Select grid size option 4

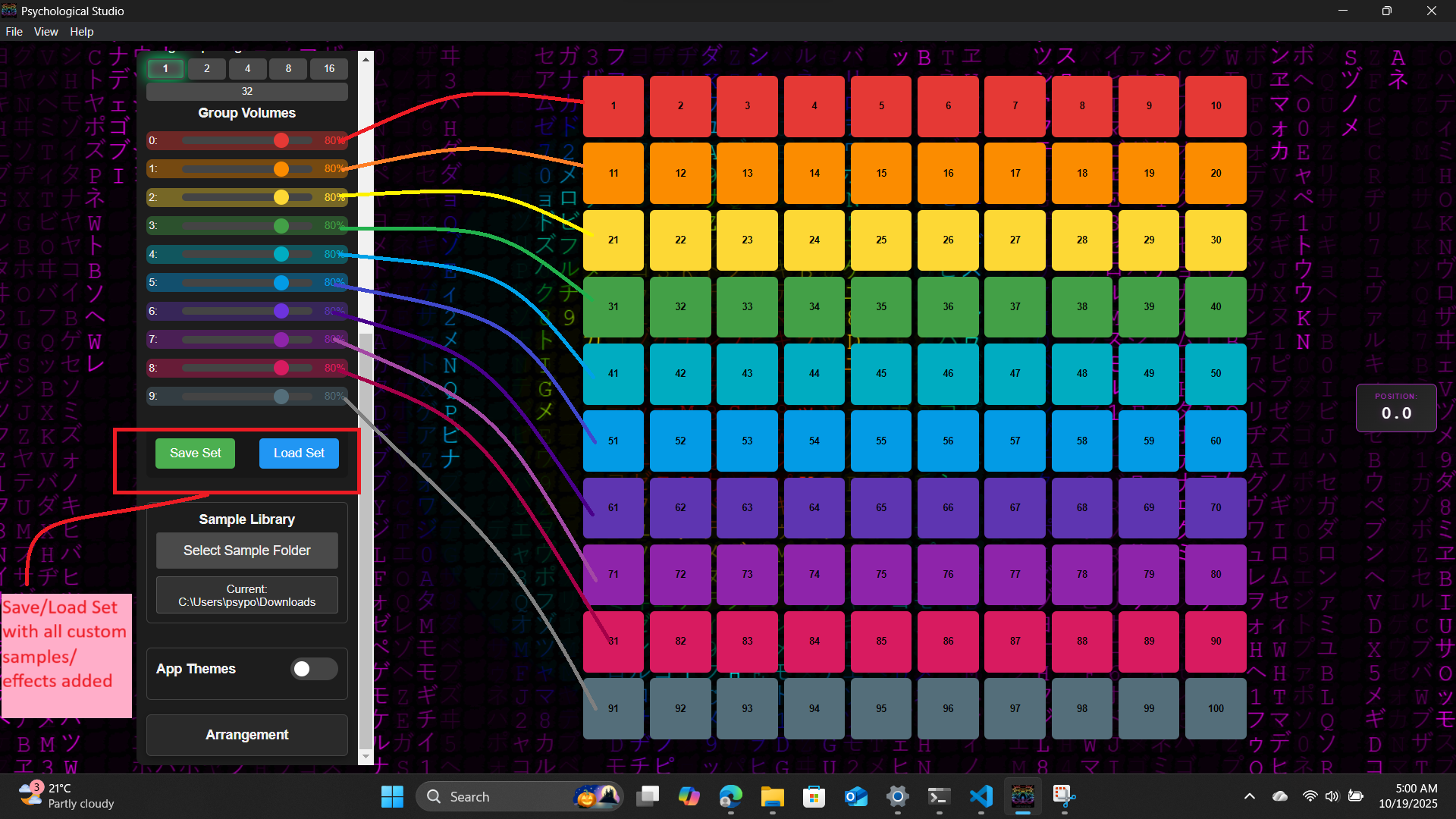(247, 68)
